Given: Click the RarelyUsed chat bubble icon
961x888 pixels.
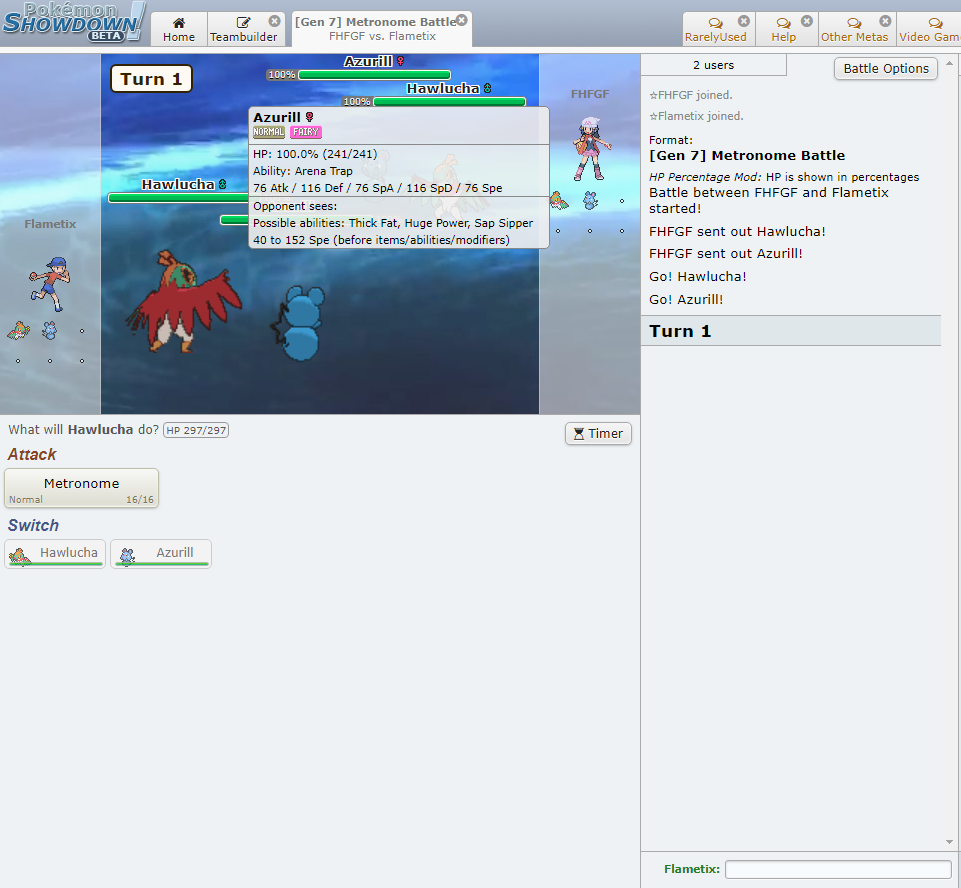Looking at the screenshot, I should [x=715, y=23].
